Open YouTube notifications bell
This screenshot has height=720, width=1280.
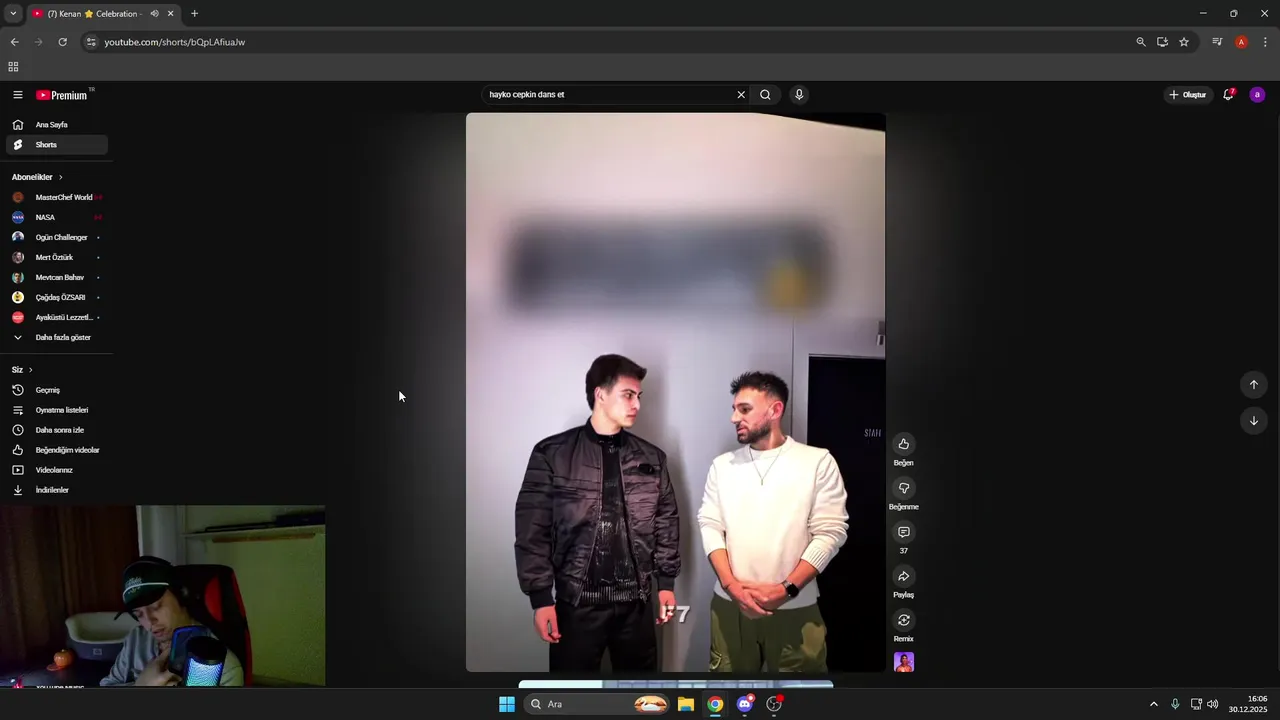(x=1229, y=95)
